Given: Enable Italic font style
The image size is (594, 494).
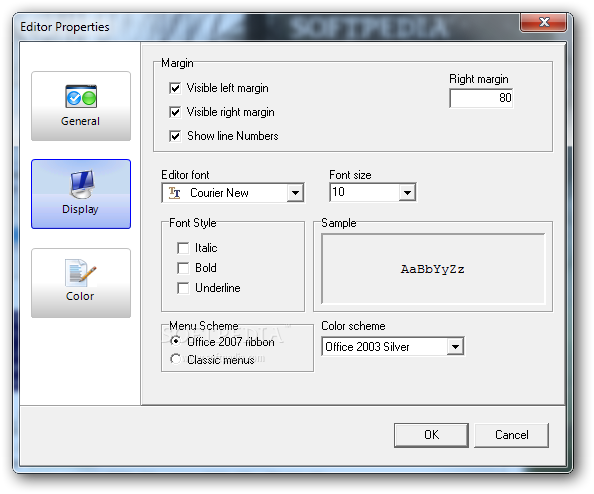Looking at the screenshot, I should coord(183,248).
